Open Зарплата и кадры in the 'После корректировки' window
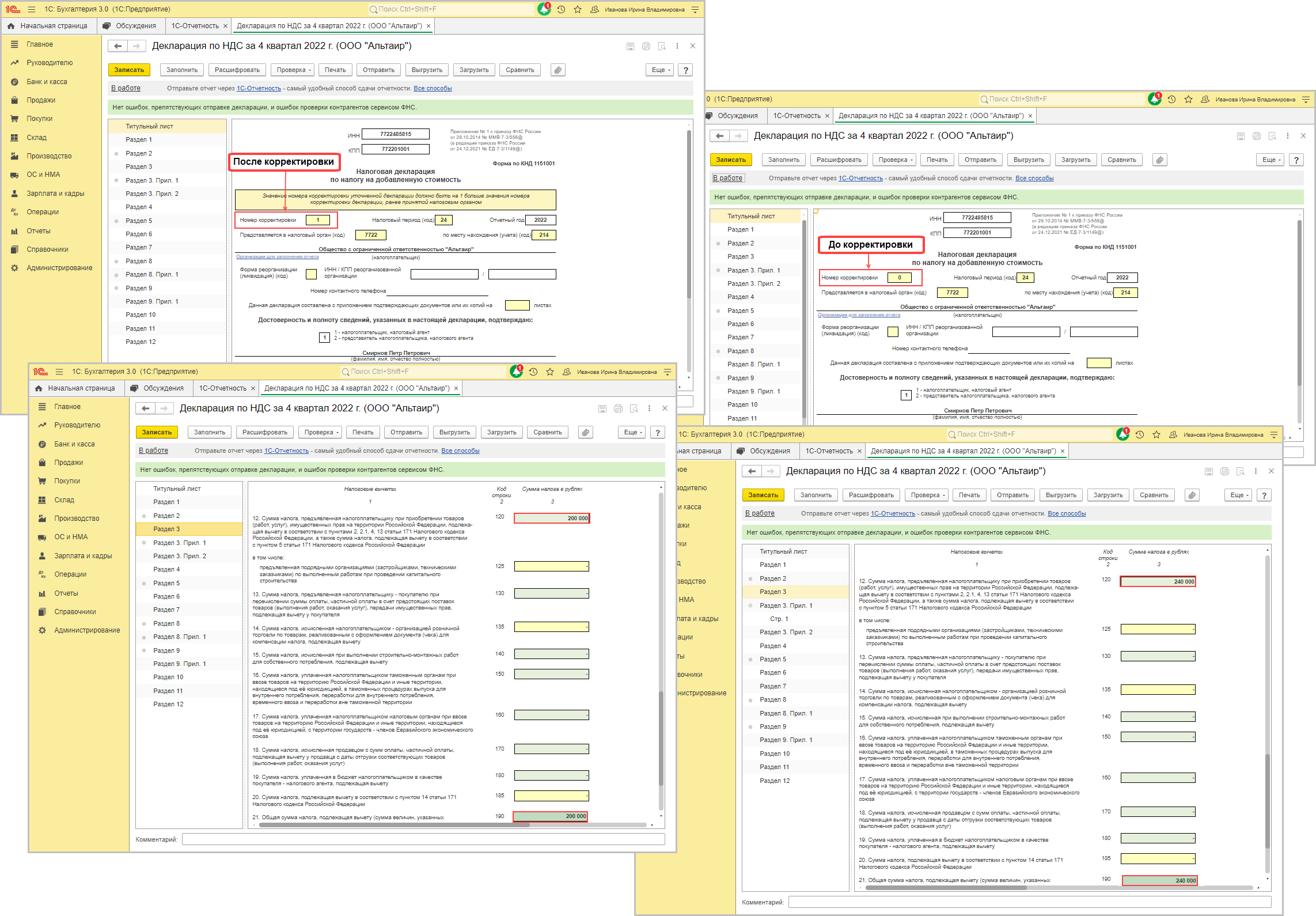1316x916 pixels. coord(55,194)
